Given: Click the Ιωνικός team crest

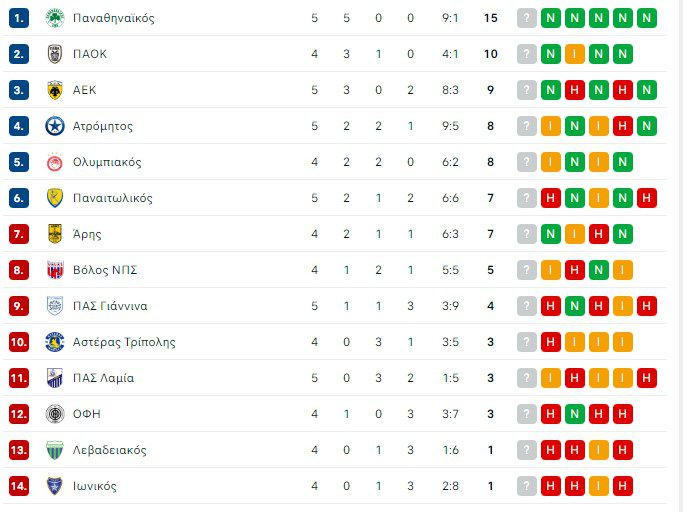Looking at the screenshot, I should pyautogui.click(x=55, y=486).
